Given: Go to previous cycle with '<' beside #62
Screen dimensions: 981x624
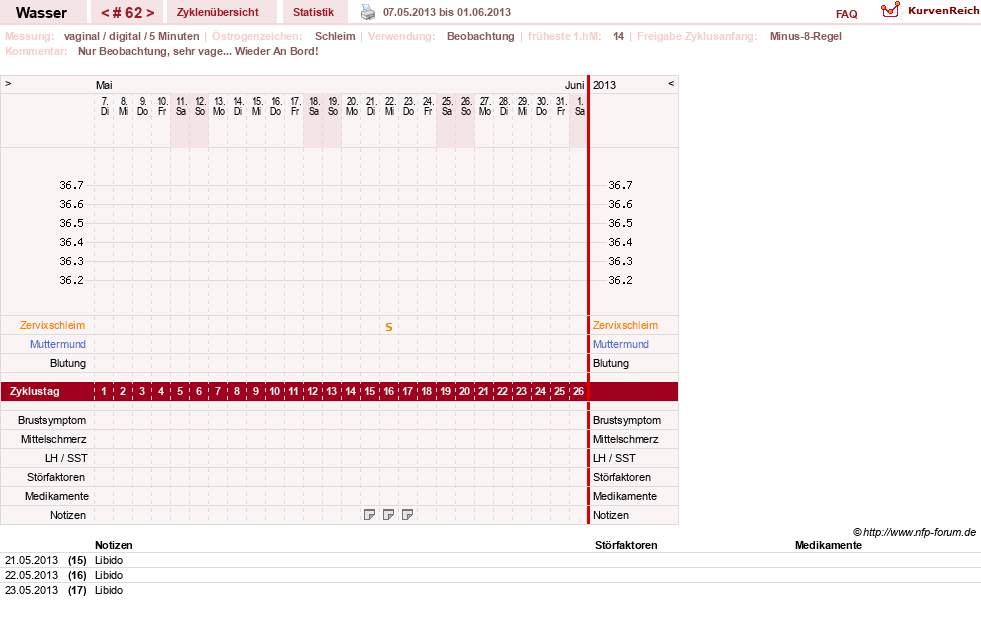Looking at the screenshot, I should click(x=105, y=13).
